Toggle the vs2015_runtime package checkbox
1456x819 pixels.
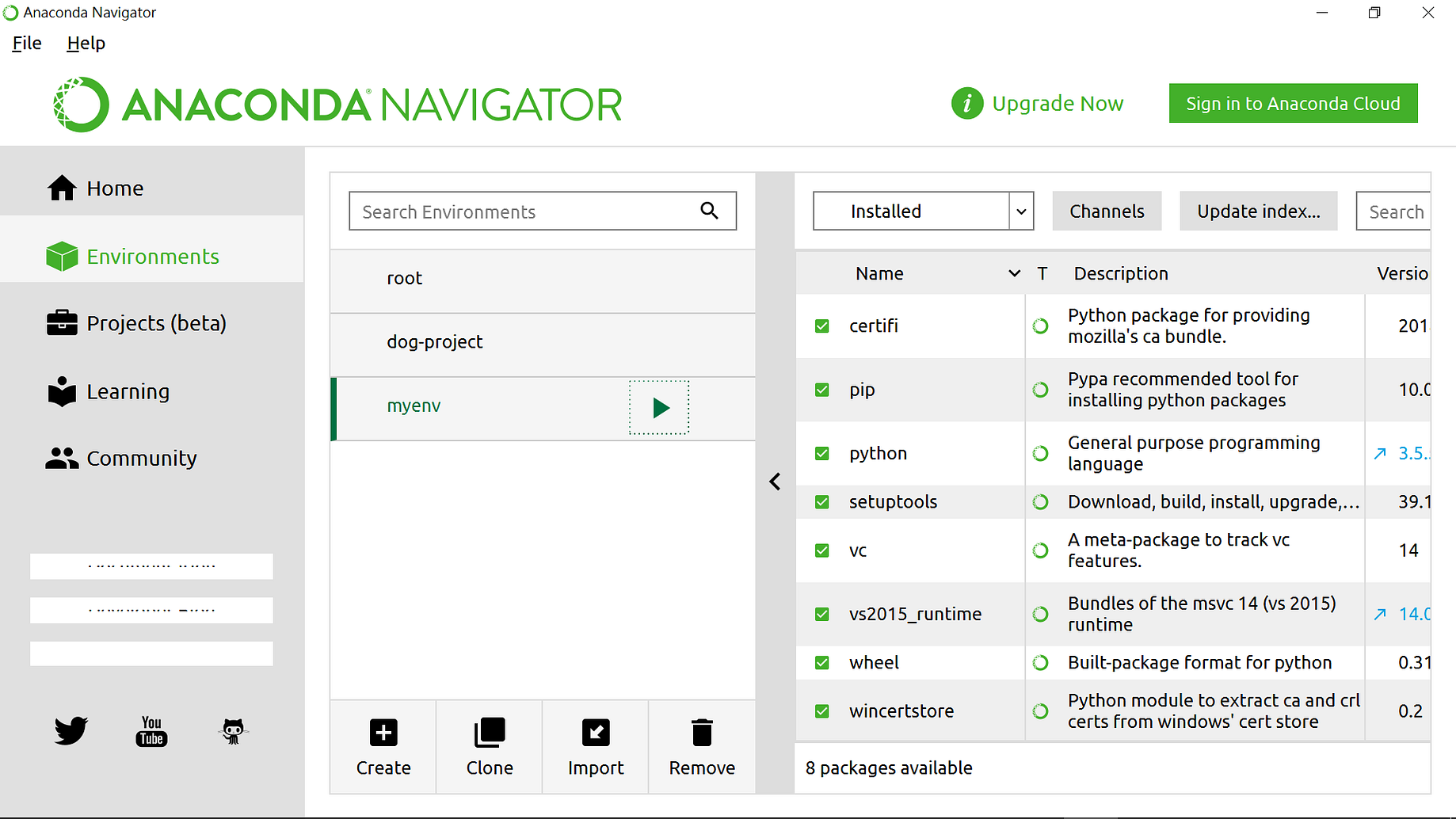tap(822, 614)
